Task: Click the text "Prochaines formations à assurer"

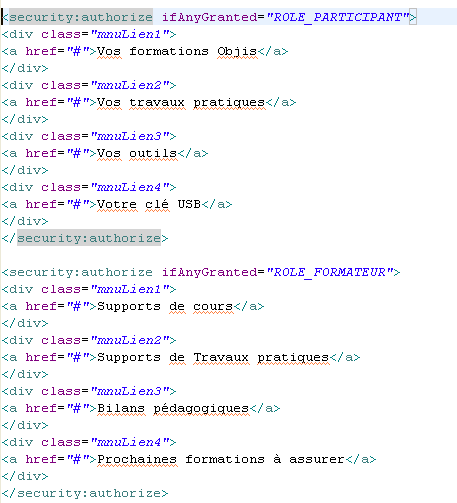Action: pos(221,459)
